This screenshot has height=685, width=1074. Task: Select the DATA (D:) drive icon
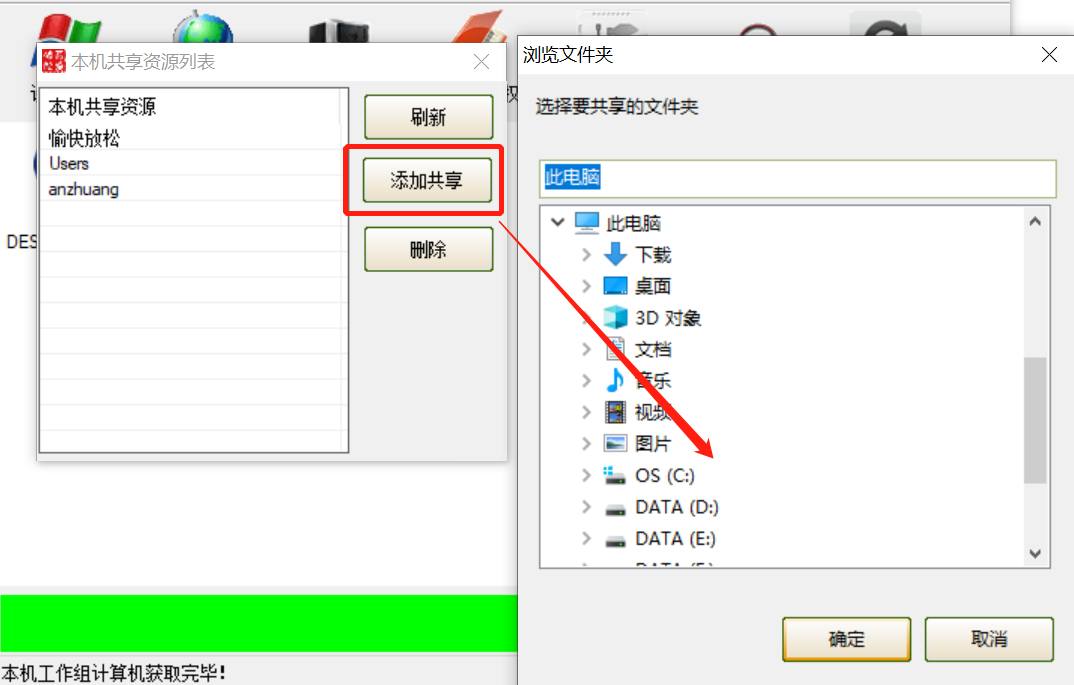615,508
